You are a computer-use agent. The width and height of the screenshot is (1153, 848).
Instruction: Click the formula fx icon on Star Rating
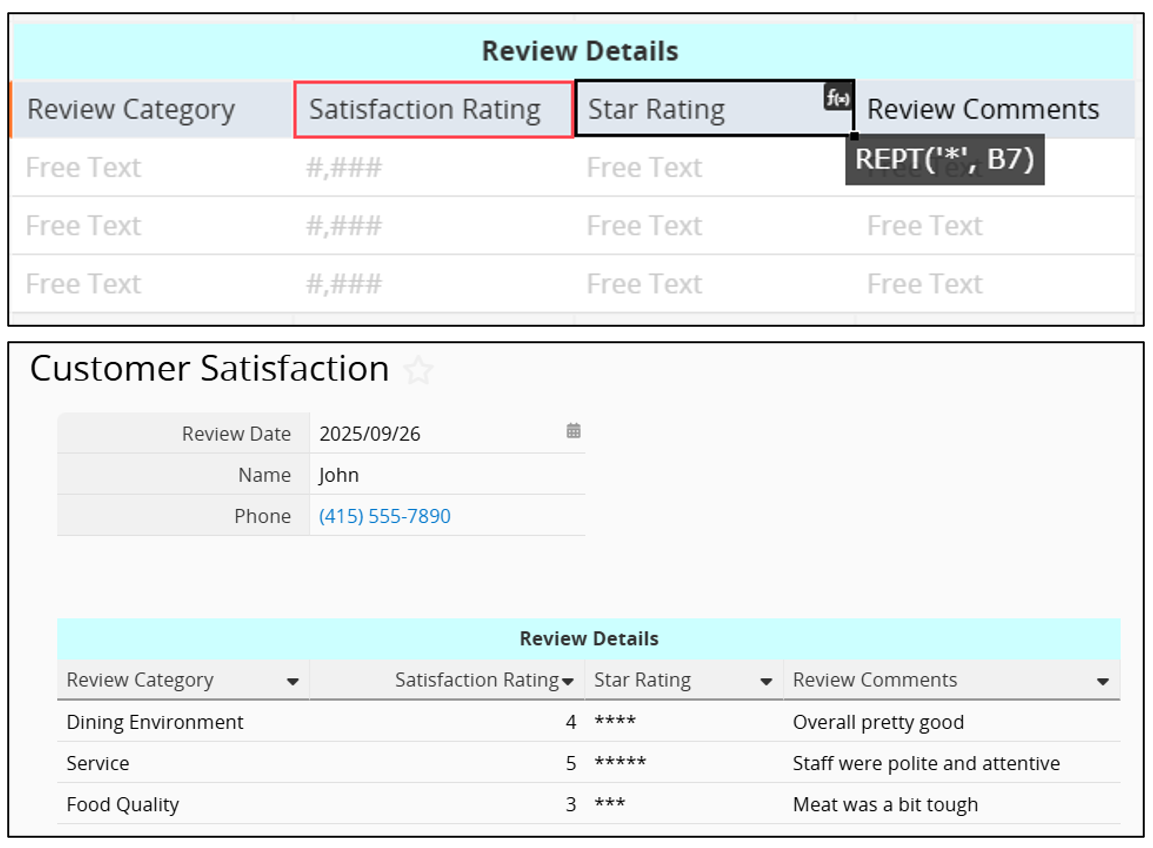pyautogui.click(x=838, y=97)
